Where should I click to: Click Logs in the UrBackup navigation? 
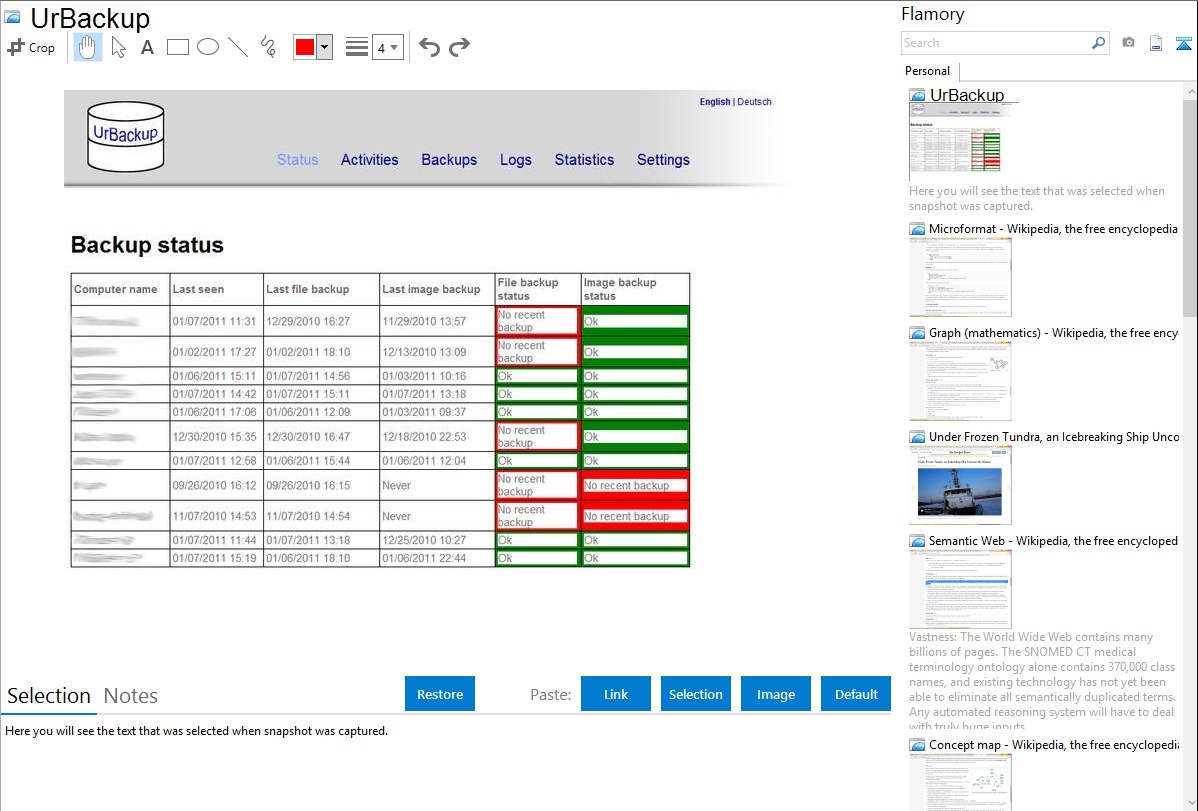(x=516, y=160)
